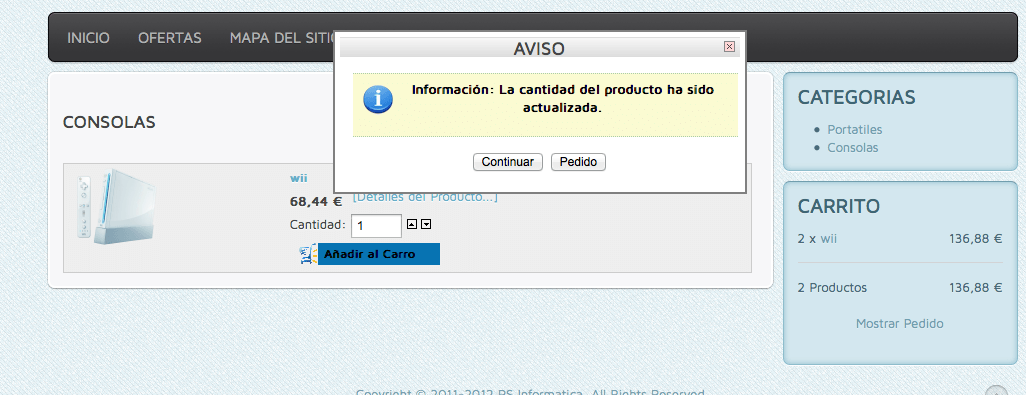Open the wii link in the Carrito box

pyautogui.click(x=828, y=239)
